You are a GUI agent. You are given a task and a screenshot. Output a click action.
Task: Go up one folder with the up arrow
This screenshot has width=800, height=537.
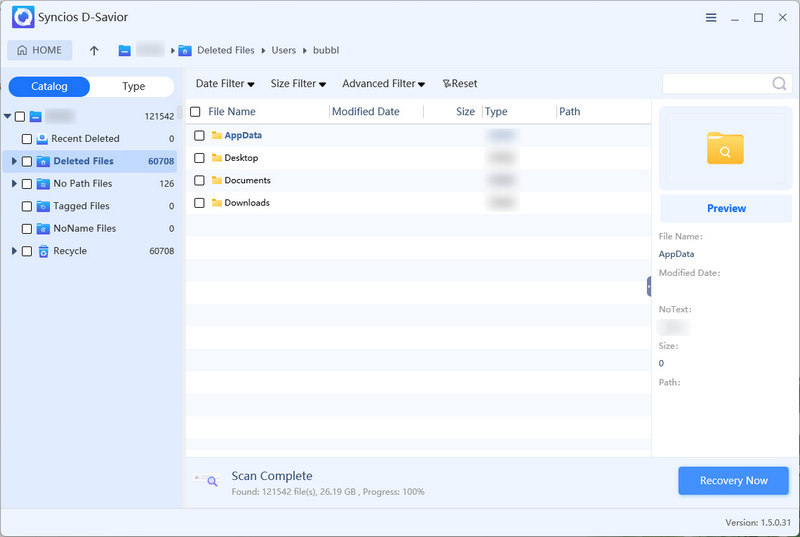94,50
